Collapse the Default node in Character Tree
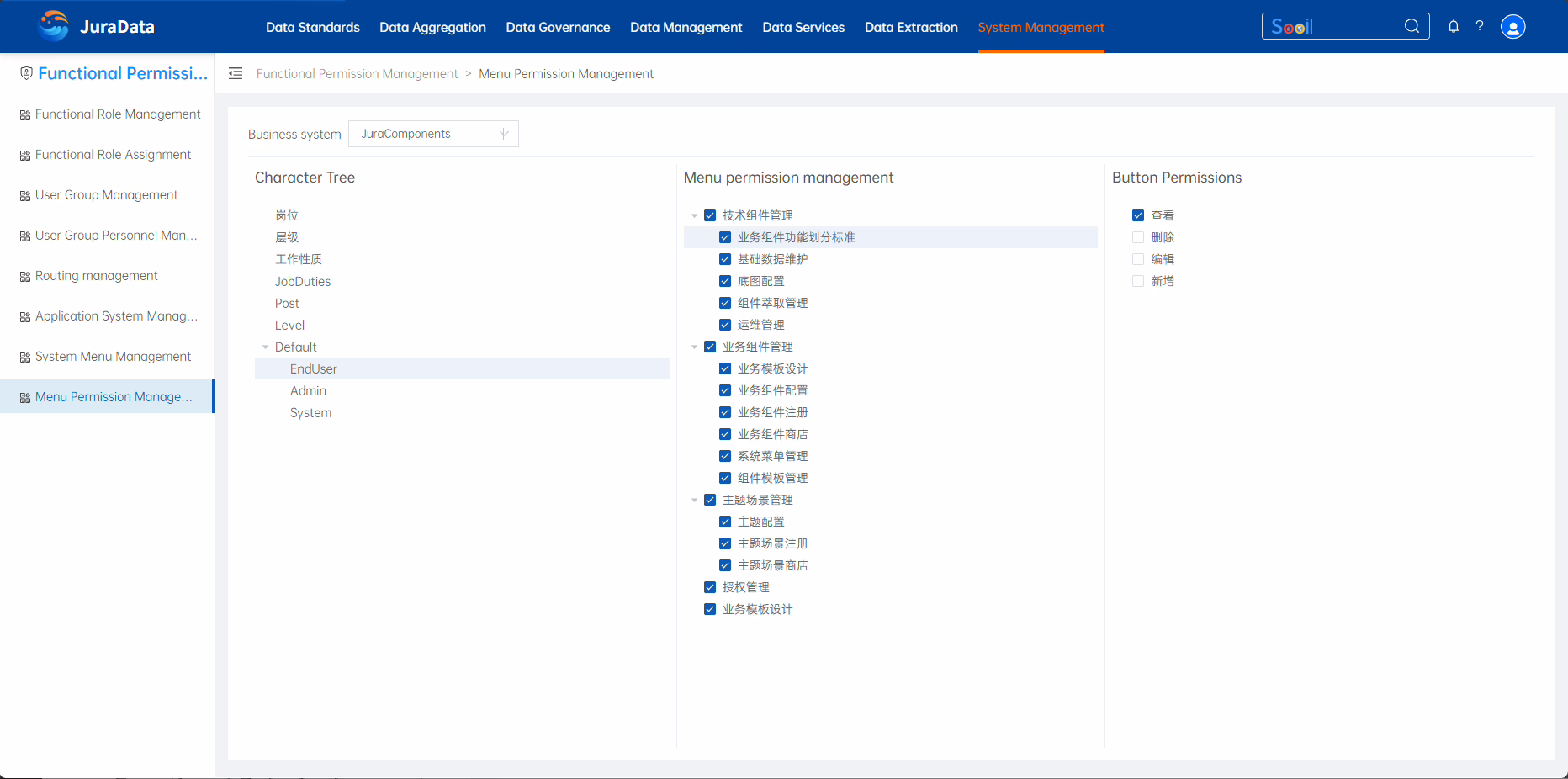Viewport: 1568px width, 779px height. pos(266,347)
